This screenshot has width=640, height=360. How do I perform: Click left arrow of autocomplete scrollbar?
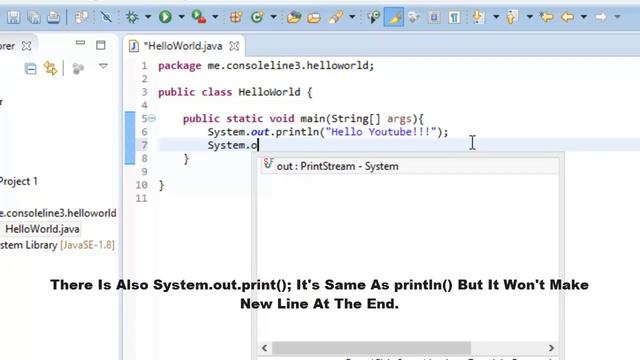[x=264, y=348]
